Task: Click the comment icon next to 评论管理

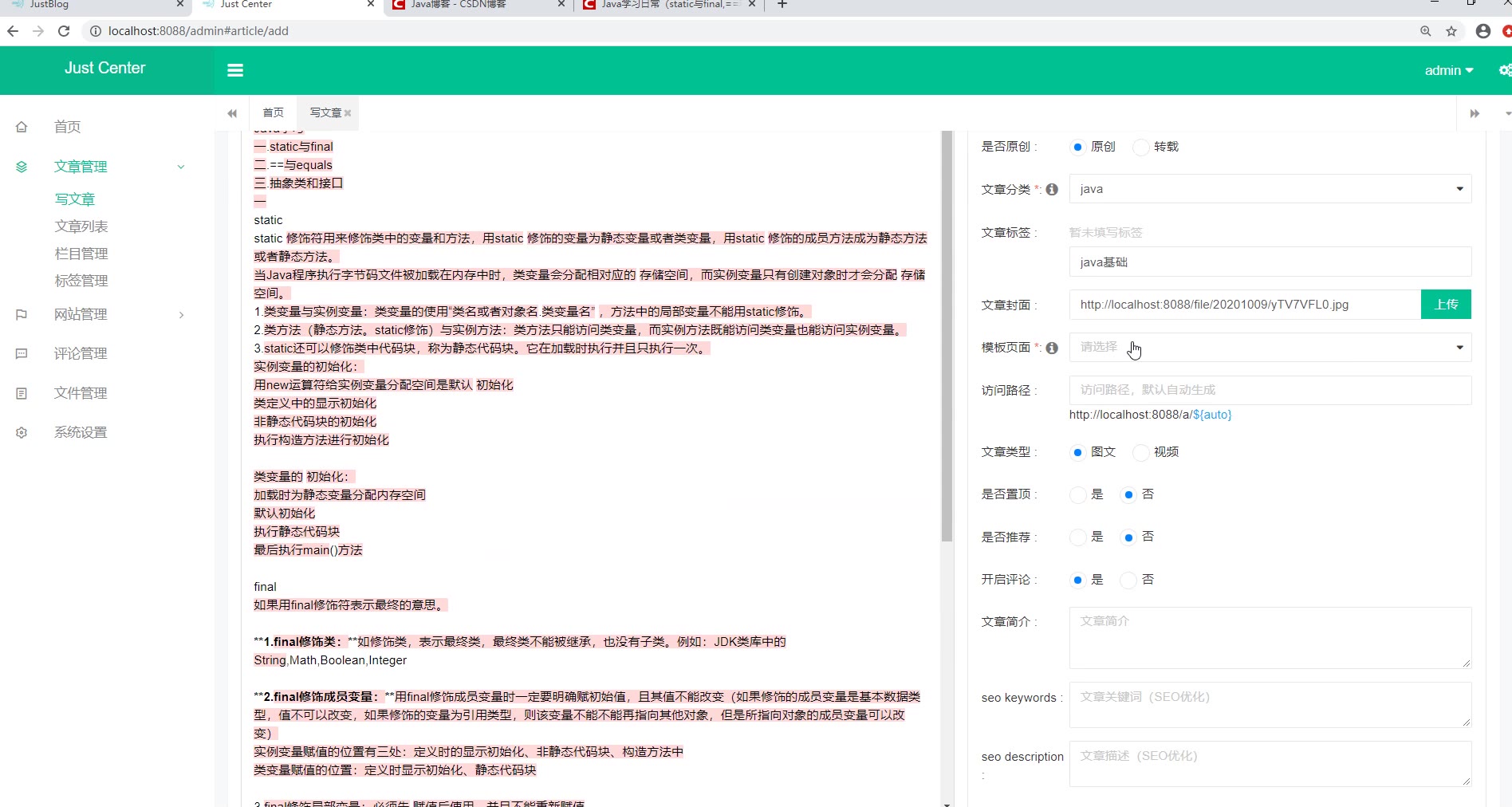Action: (x=22, y=354)
